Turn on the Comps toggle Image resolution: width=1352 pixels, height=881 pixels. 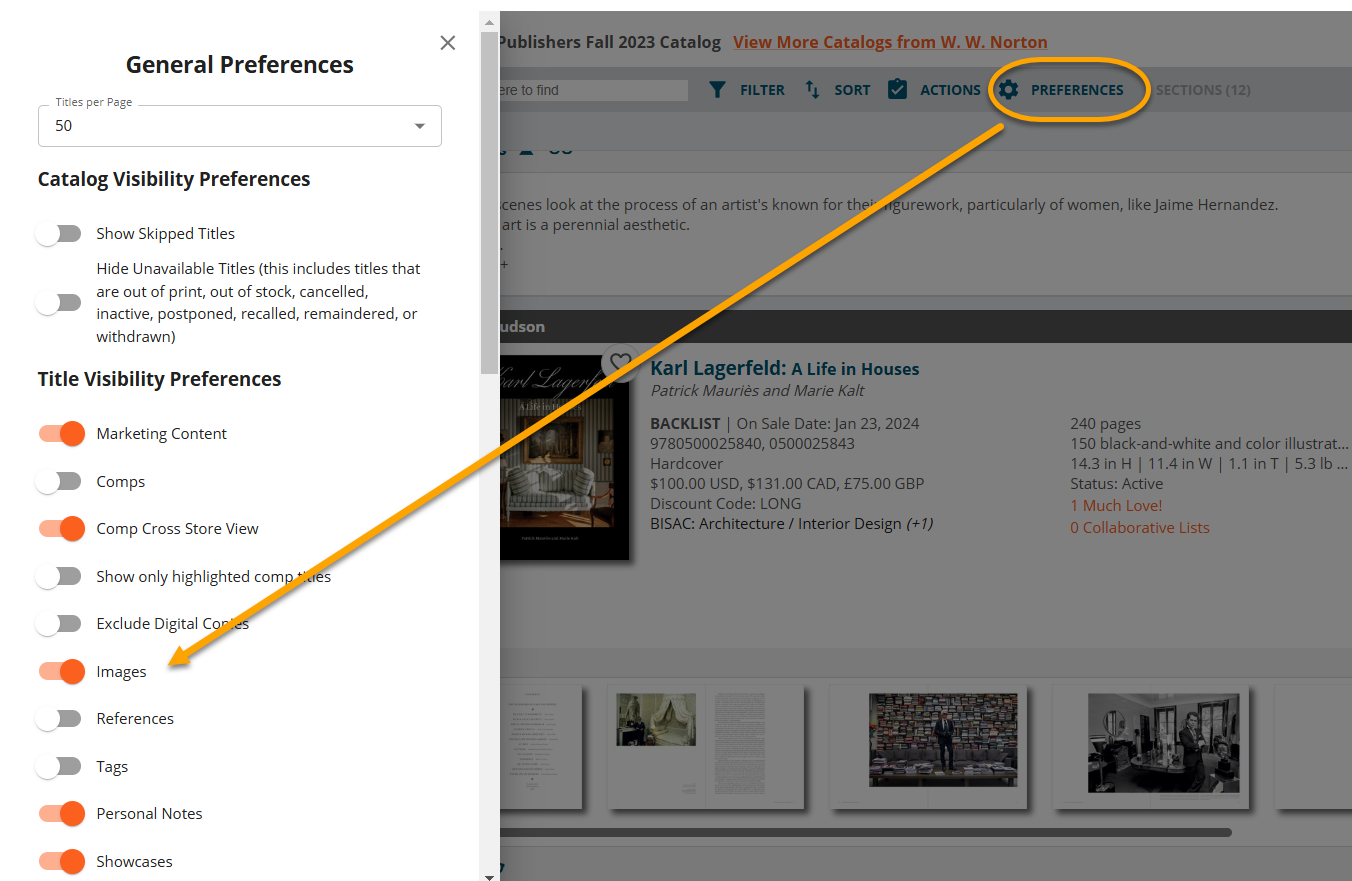[59, 482]
